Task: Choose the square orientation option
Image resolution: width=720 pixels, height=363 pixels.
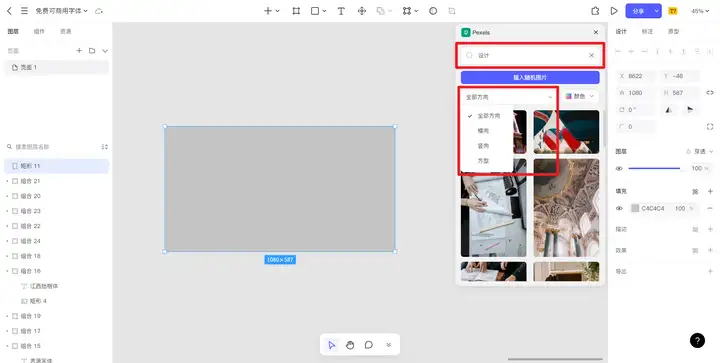Action: coord(487,161)
